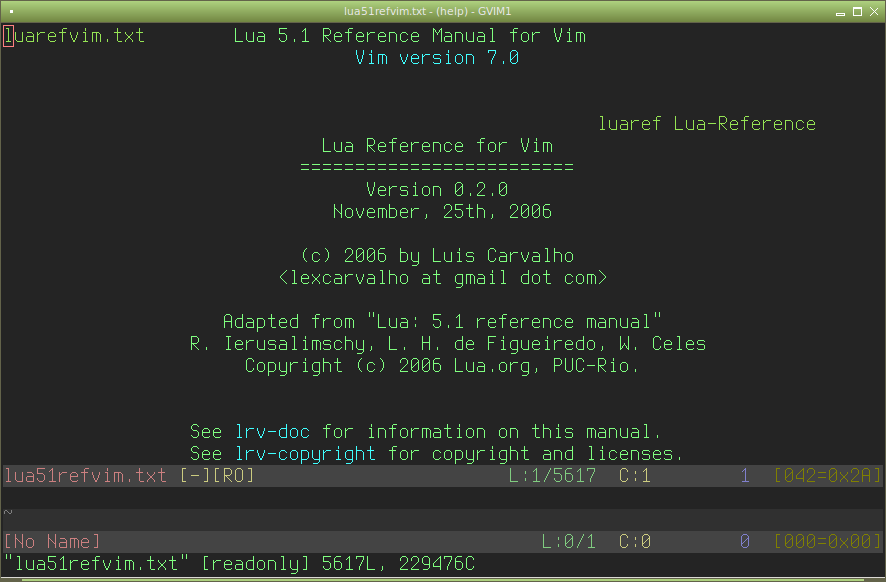886x582 pixels.
Task: Click the Lua-Reference help tag
Action: pyautogui.click(x=745, y=124)
